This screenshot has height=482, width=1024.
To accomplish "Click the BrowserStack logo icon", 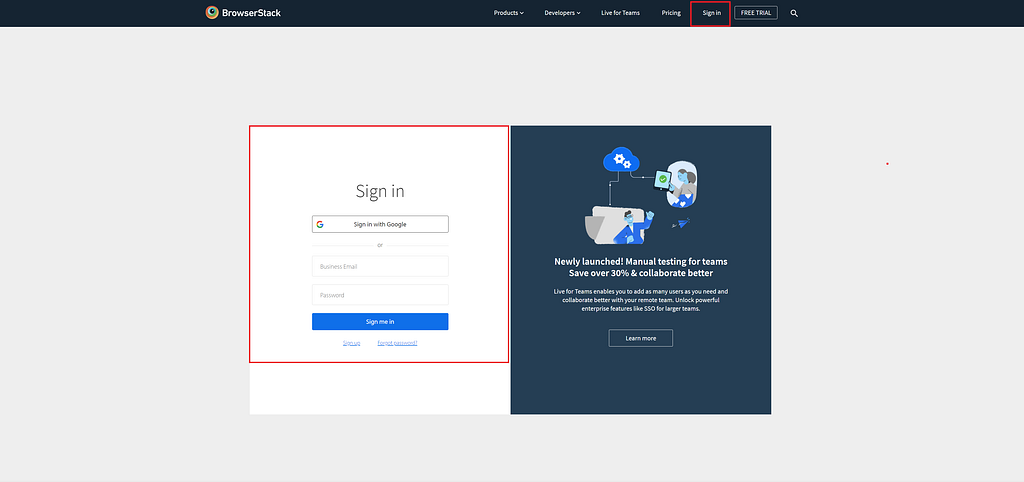I will tap(212, 12).
